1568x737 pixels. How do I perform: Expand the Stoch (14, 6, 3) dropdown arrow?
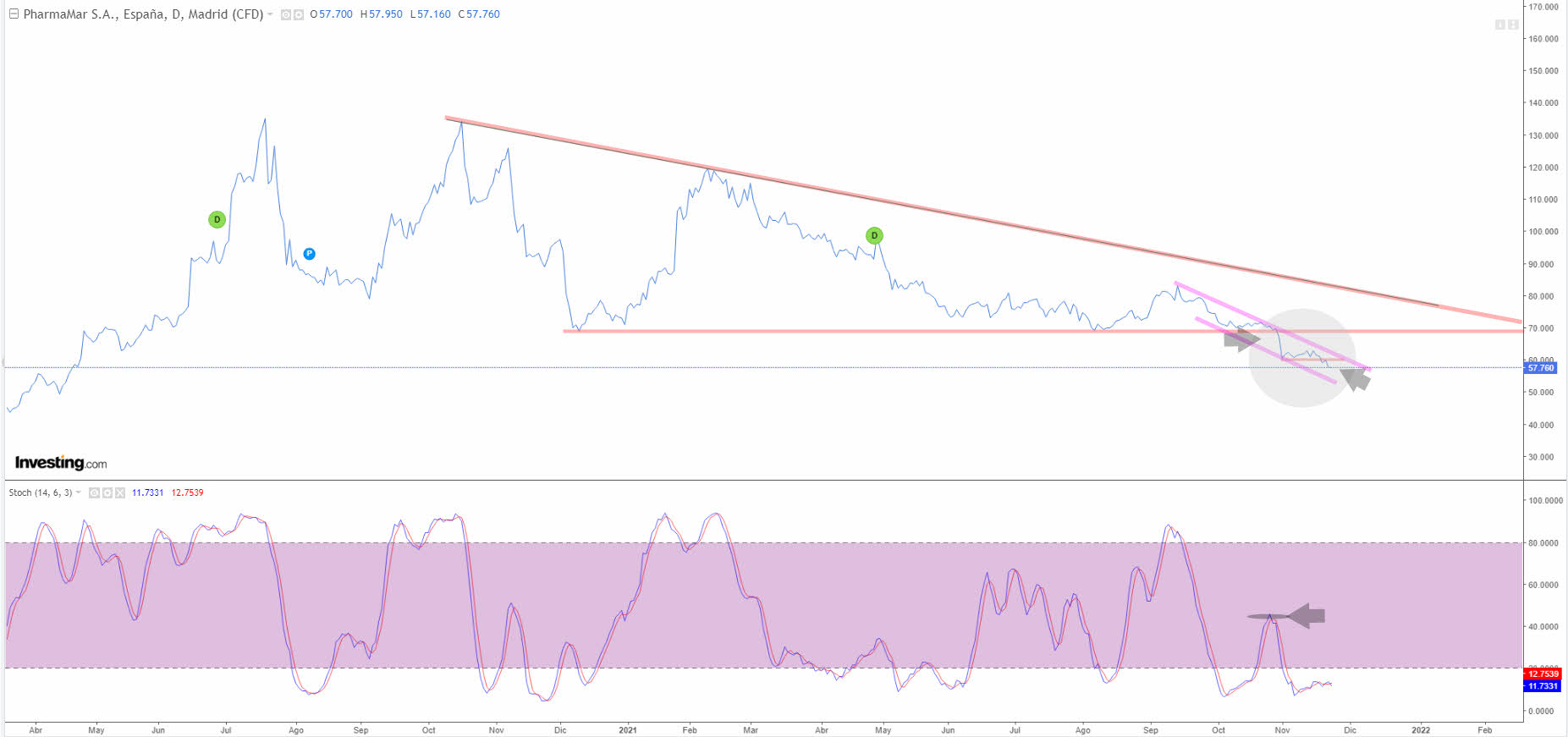(79, 492)
